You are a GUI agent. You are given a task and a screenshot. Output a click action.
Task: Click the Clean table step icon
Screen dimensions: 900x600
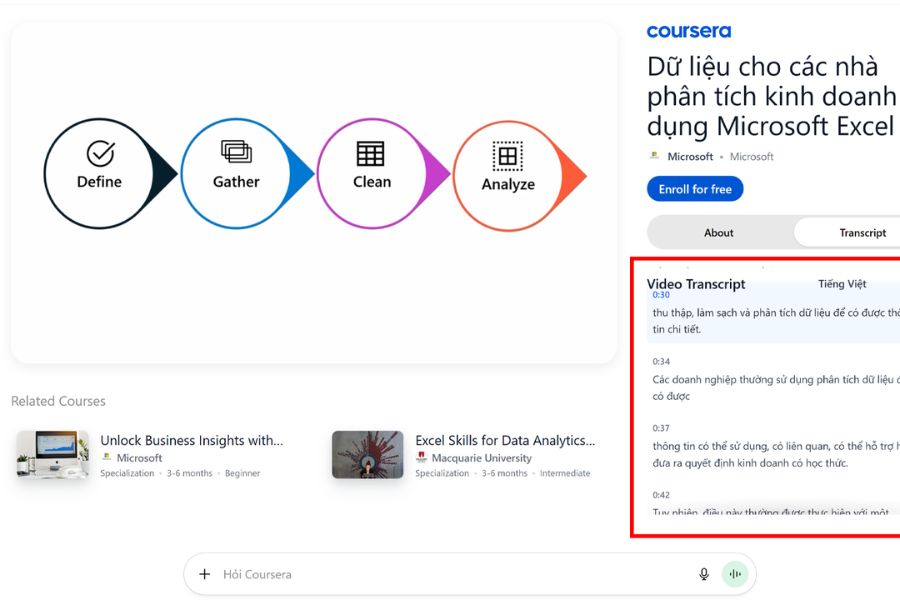tap(370, 153)
